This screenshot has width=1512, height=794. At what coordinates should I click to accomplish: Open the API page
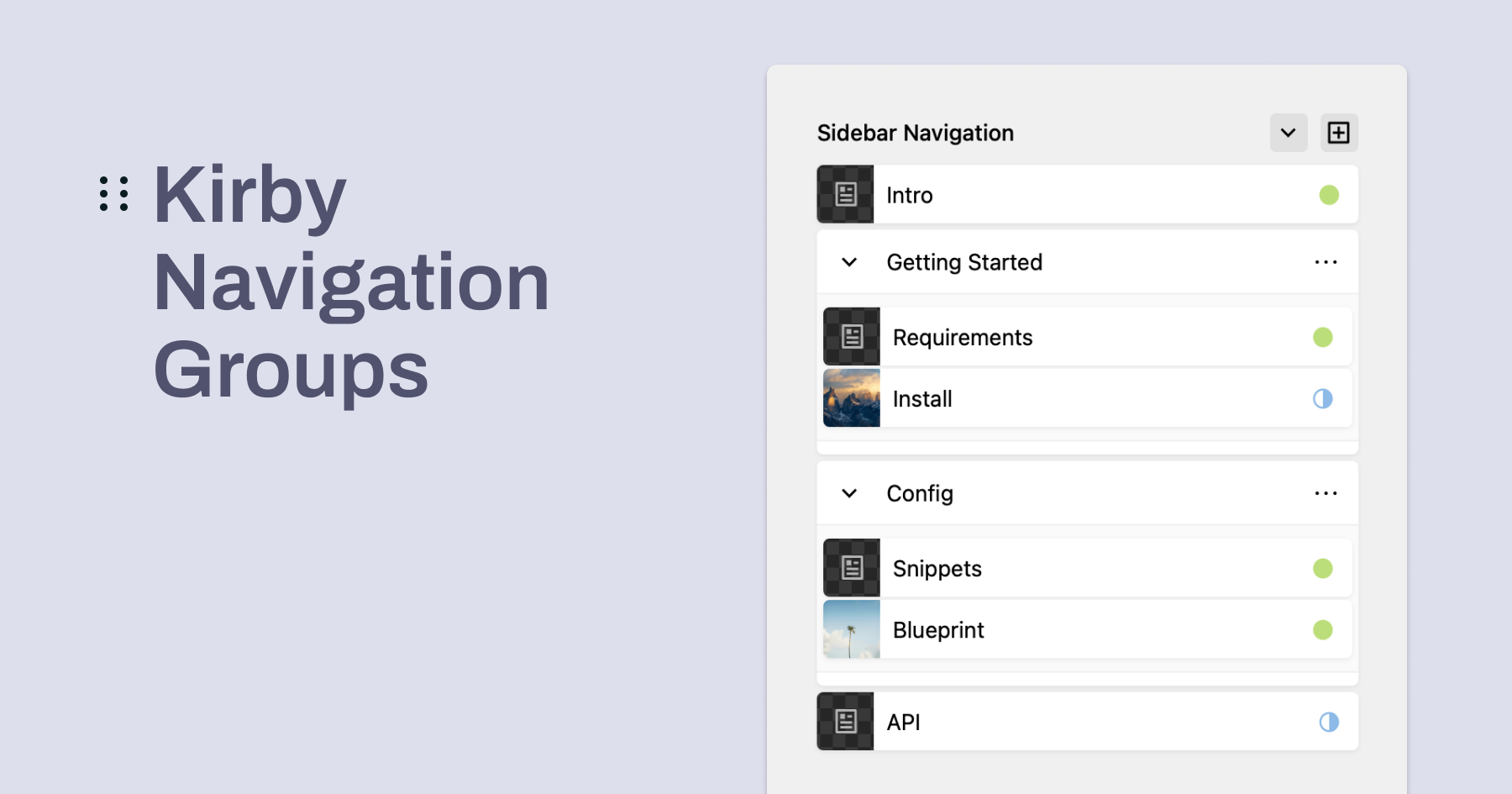click(903, 721)
